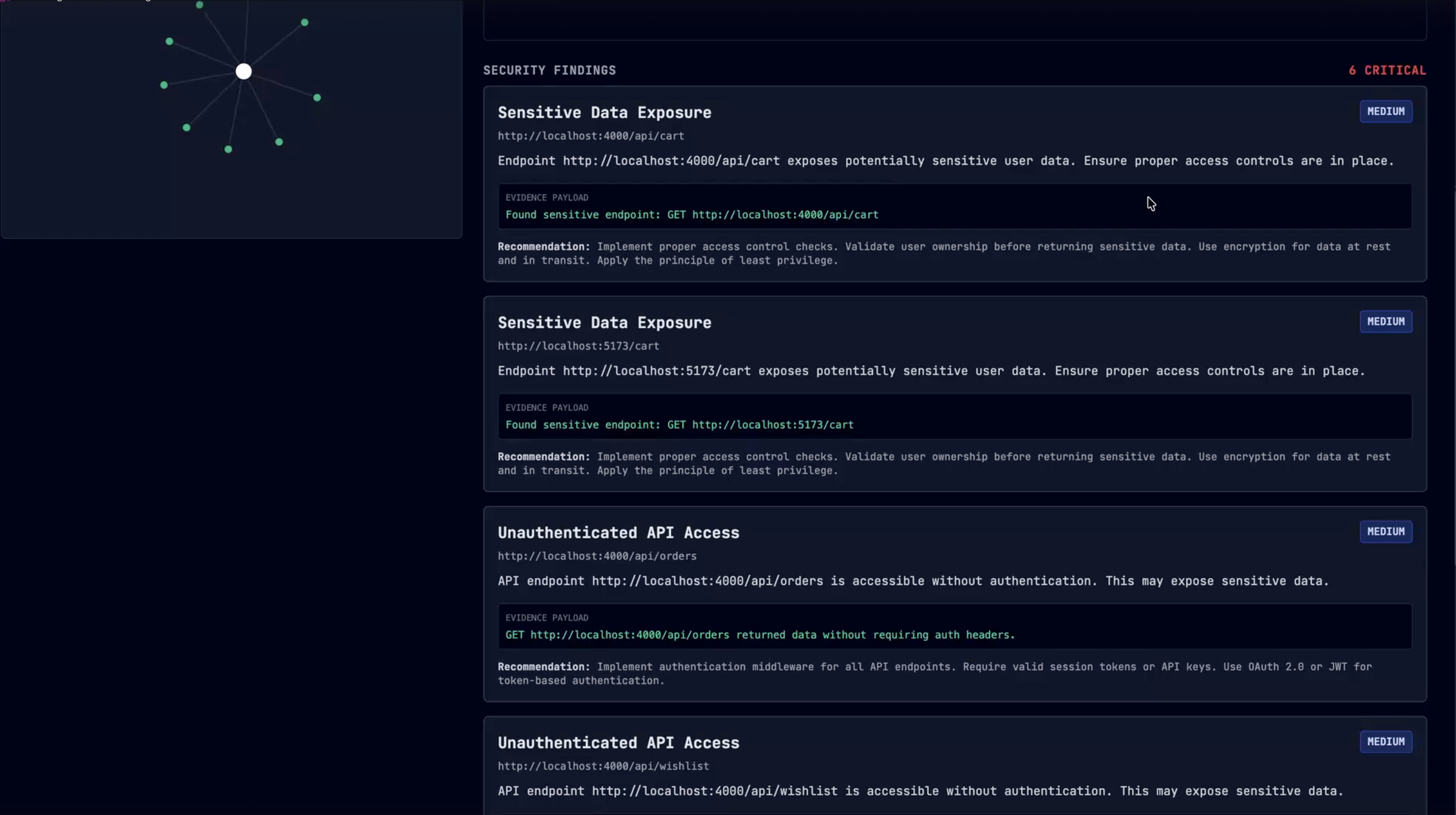
Task: Open the http://localhost:5173/cart URL subtitle
Action: [x=578, y=346]
